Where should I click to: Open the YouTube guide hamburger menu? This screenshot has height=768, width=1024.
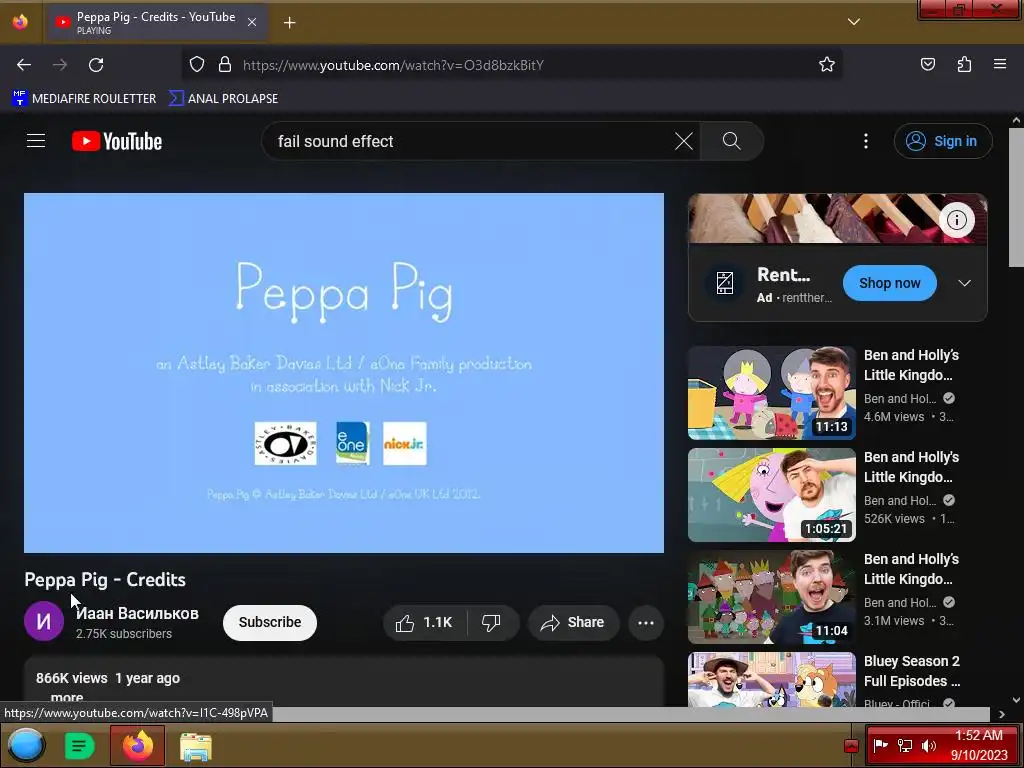[x=36, y=141]
